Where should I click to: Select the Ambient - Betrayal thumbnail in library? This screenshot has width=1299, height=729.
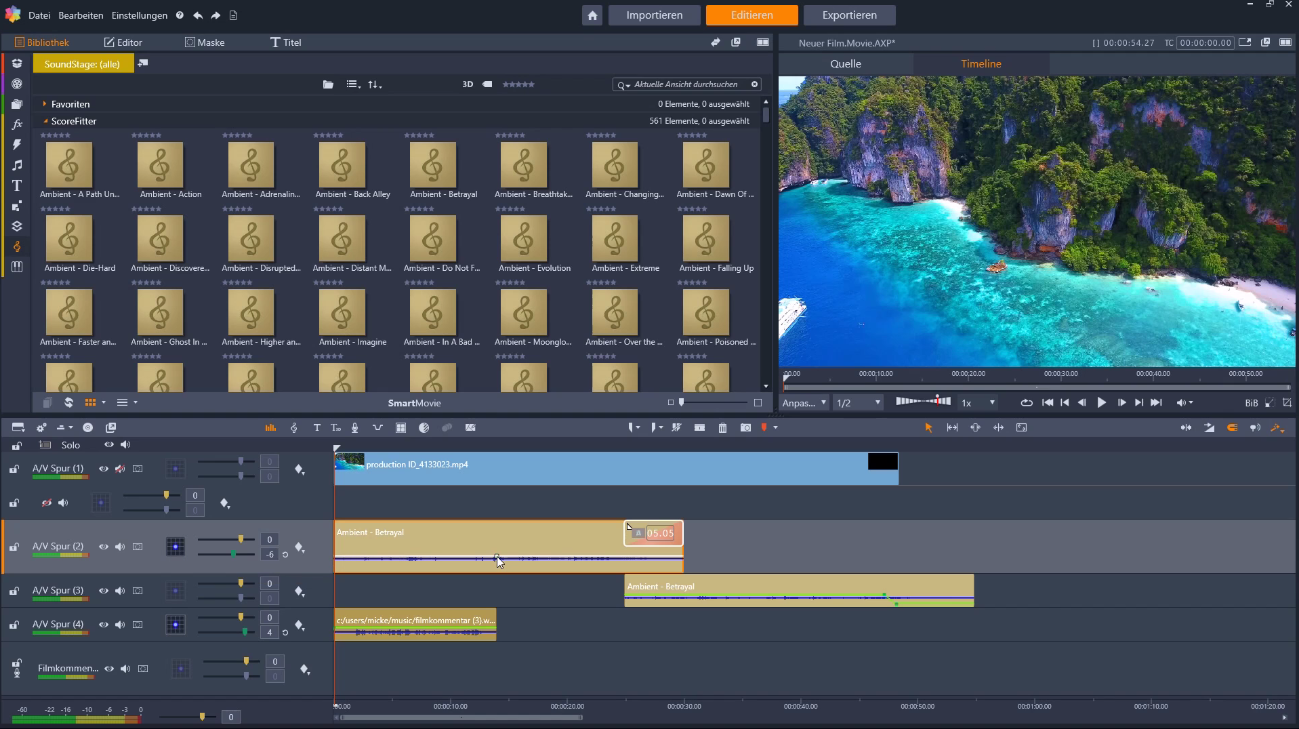[432, 165]
